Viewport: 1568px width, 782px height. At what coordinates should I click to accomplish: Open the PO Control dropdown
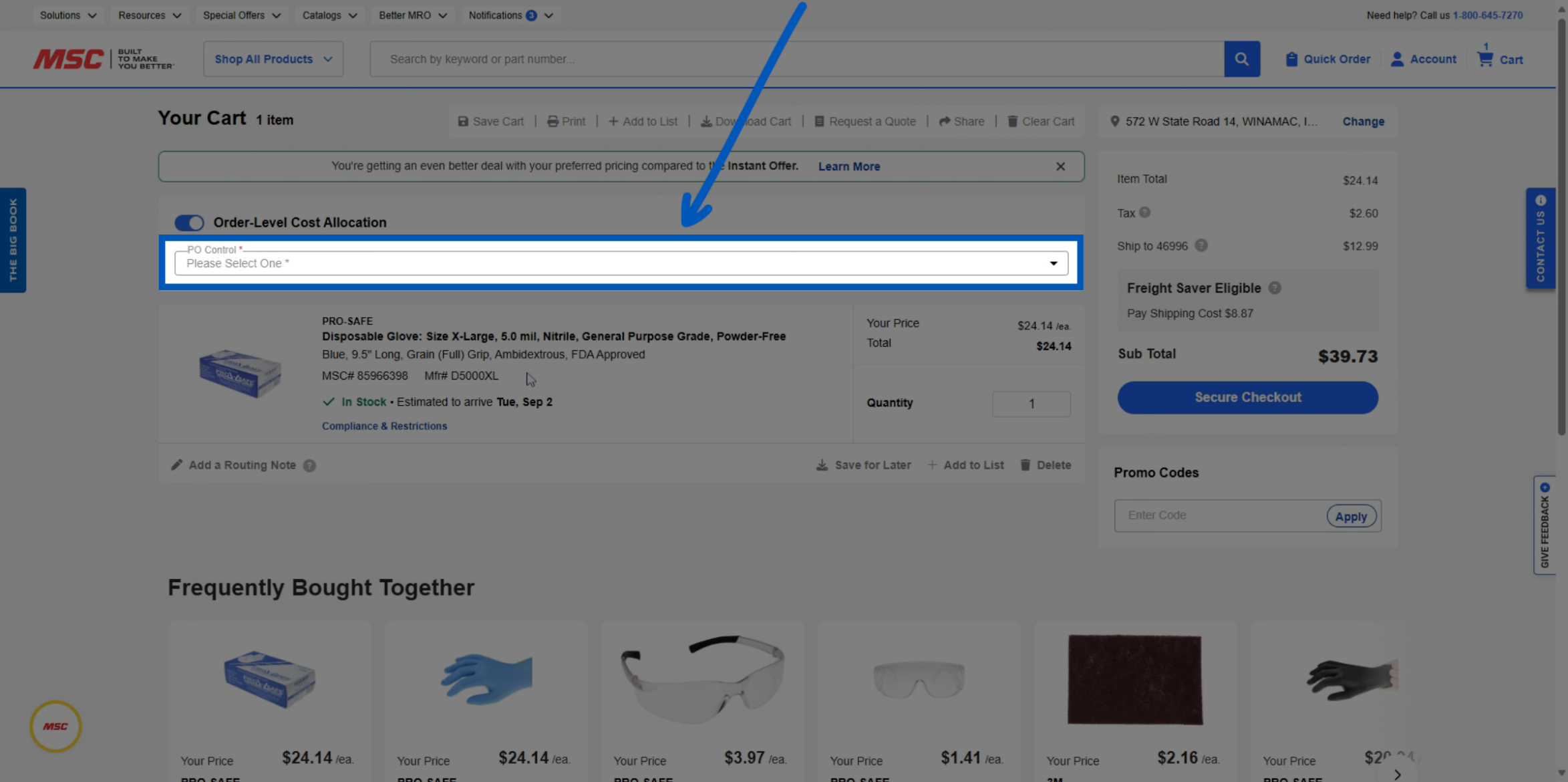coord(621,263)
